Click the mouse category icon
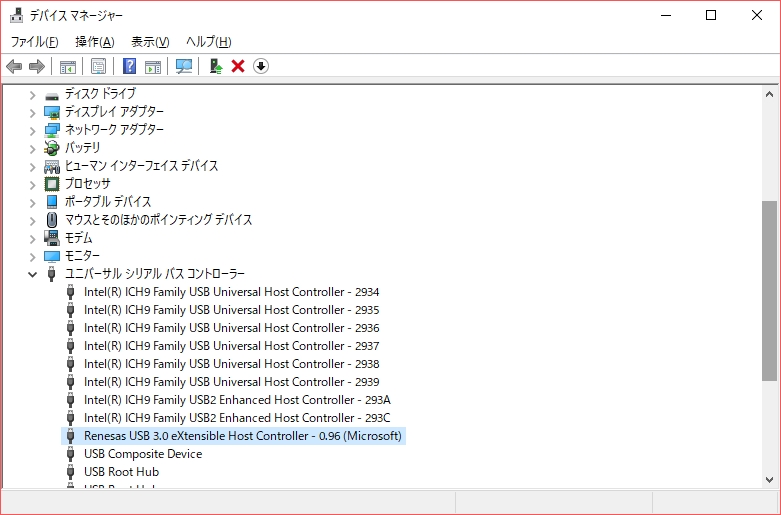The width and height of the screenshot is (781, 515). tap(52, 220)
